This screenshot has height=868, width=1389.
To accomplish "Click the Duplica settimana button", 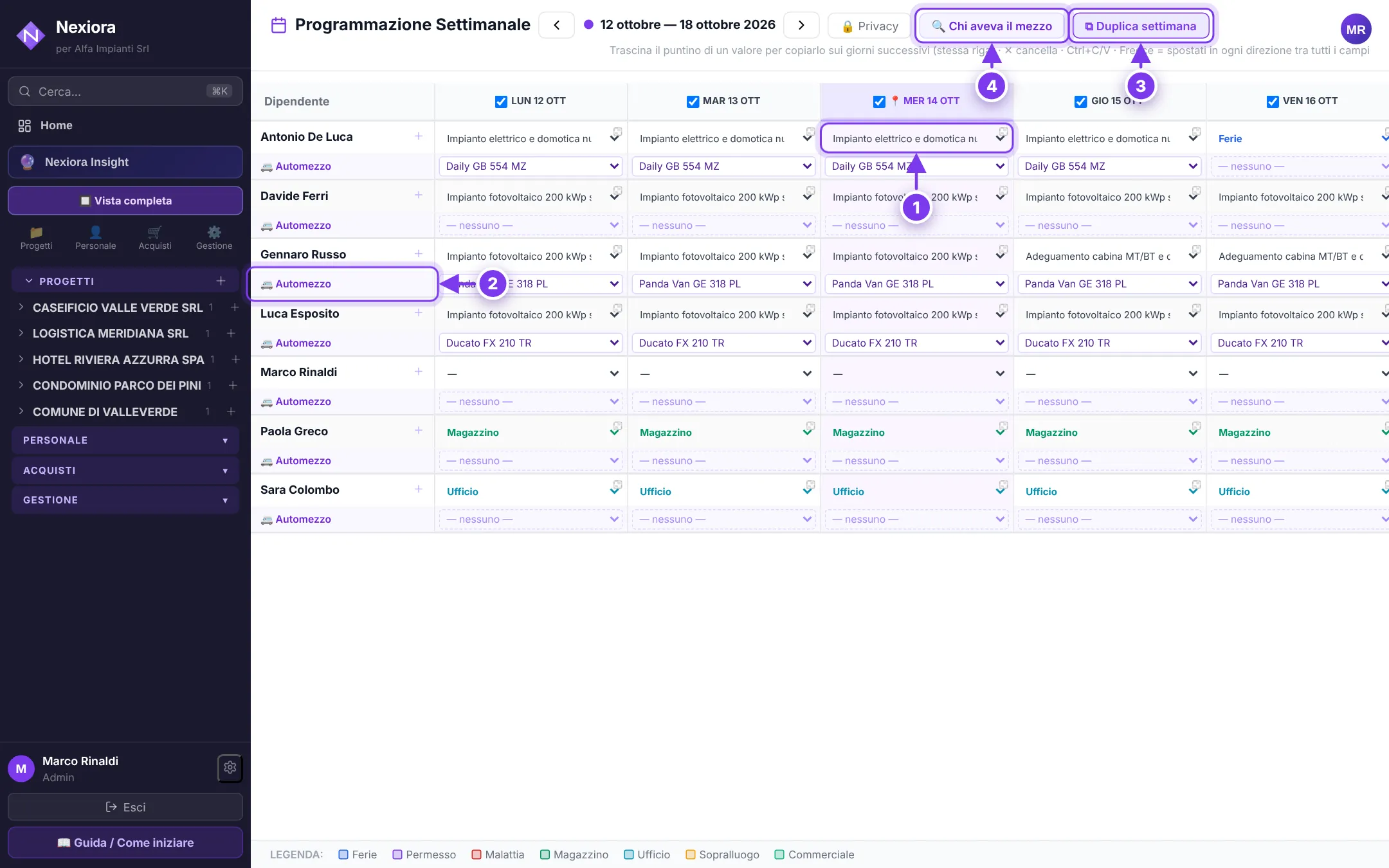I will click(1140, 26).
